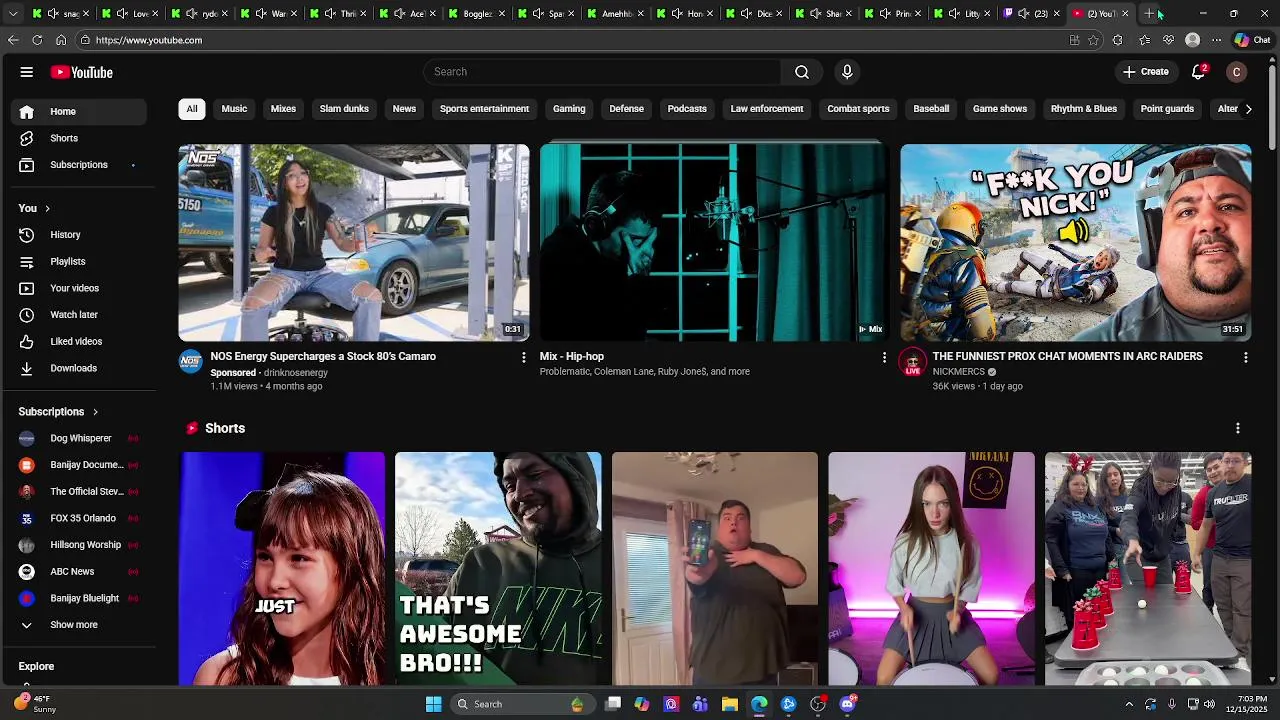Click the drinknosenergy sponsor link

[296, 373]
